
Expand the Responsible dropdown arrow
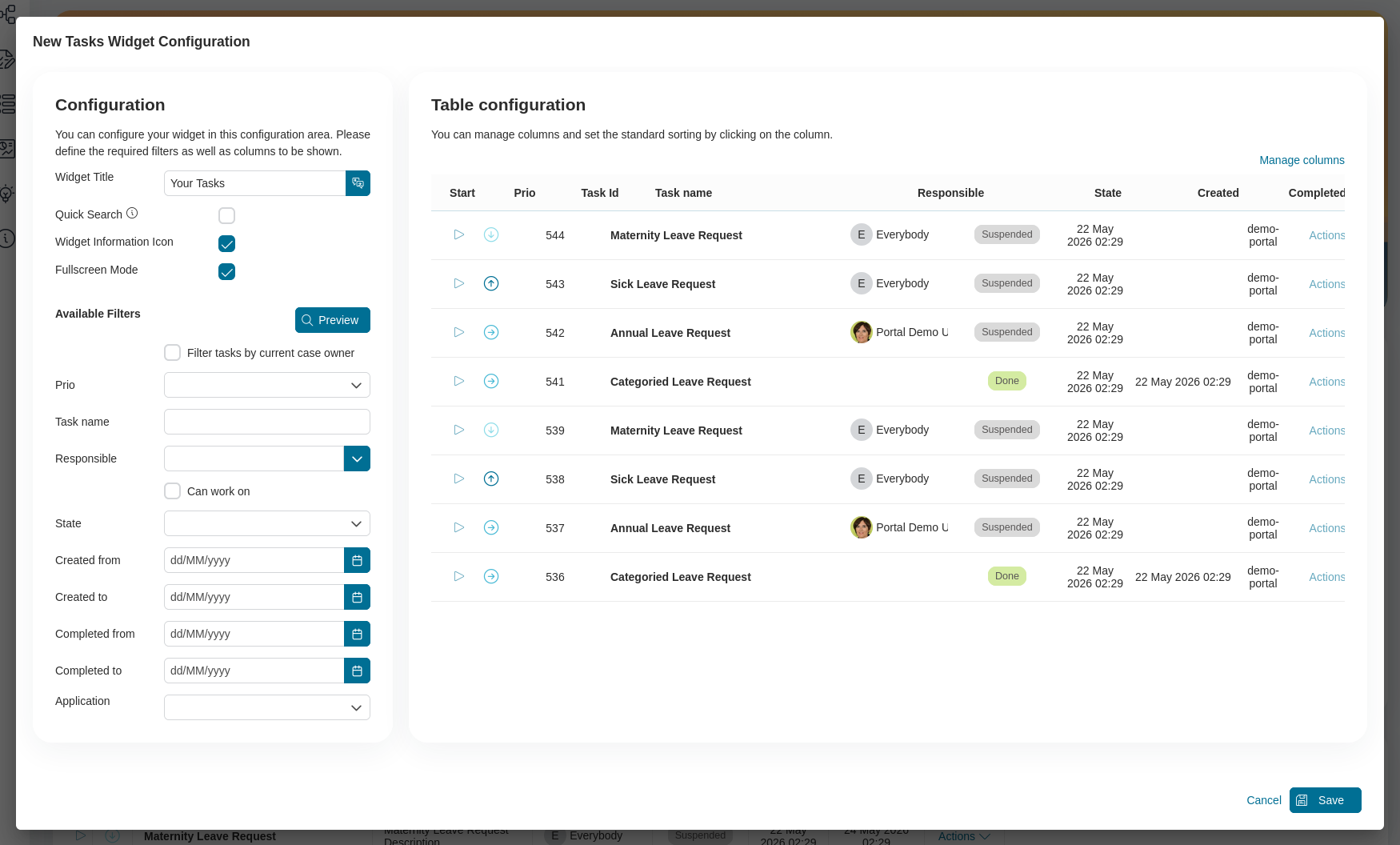[357, 459]
